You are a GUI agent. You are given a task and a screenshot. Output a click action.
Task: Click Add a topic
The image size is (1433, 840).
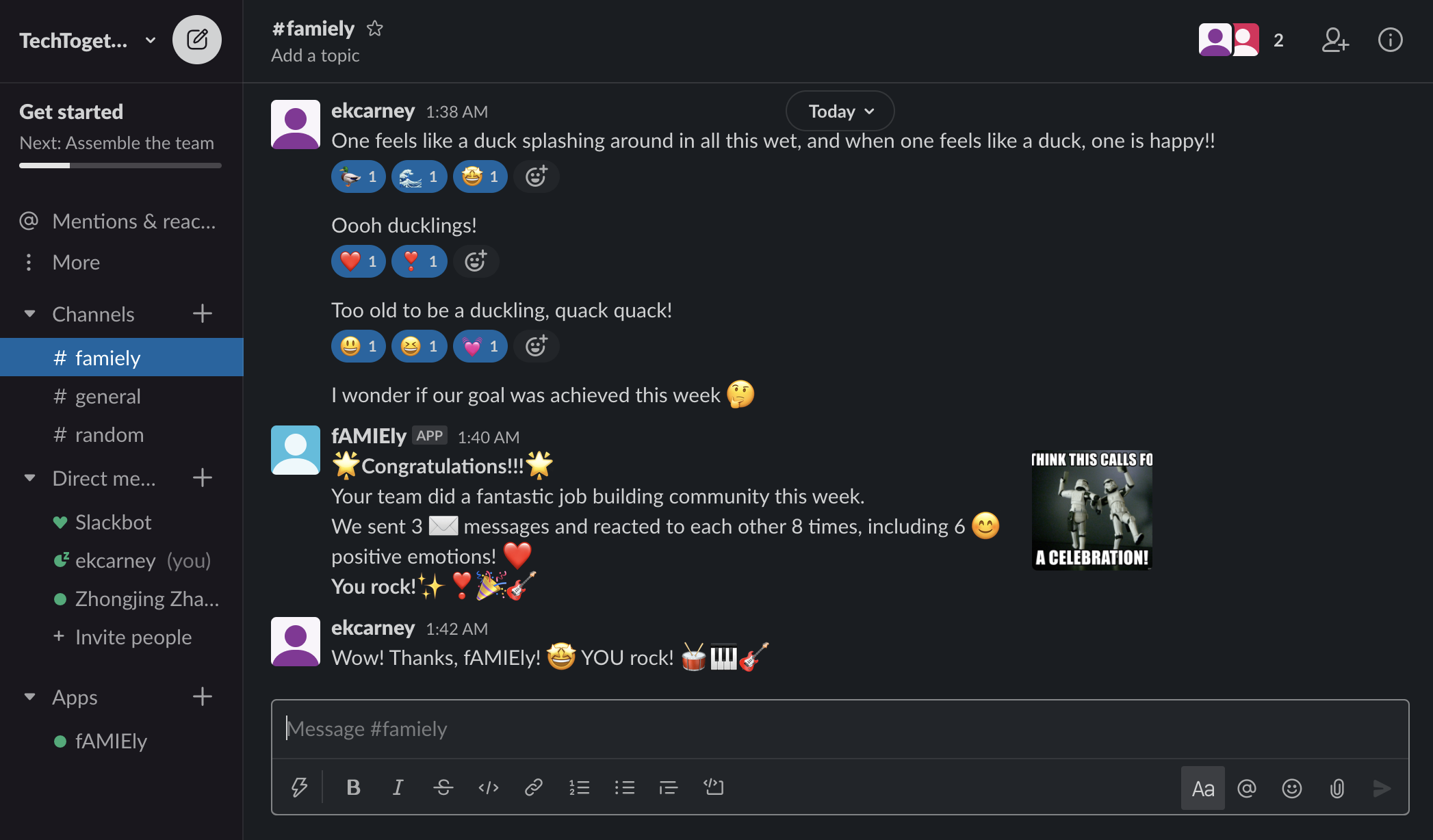(x=315, y=55)
